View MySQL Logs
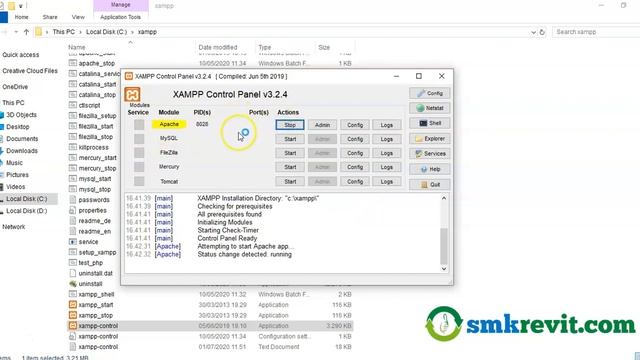This screenshot has width=640, height=360. [387, 139]
